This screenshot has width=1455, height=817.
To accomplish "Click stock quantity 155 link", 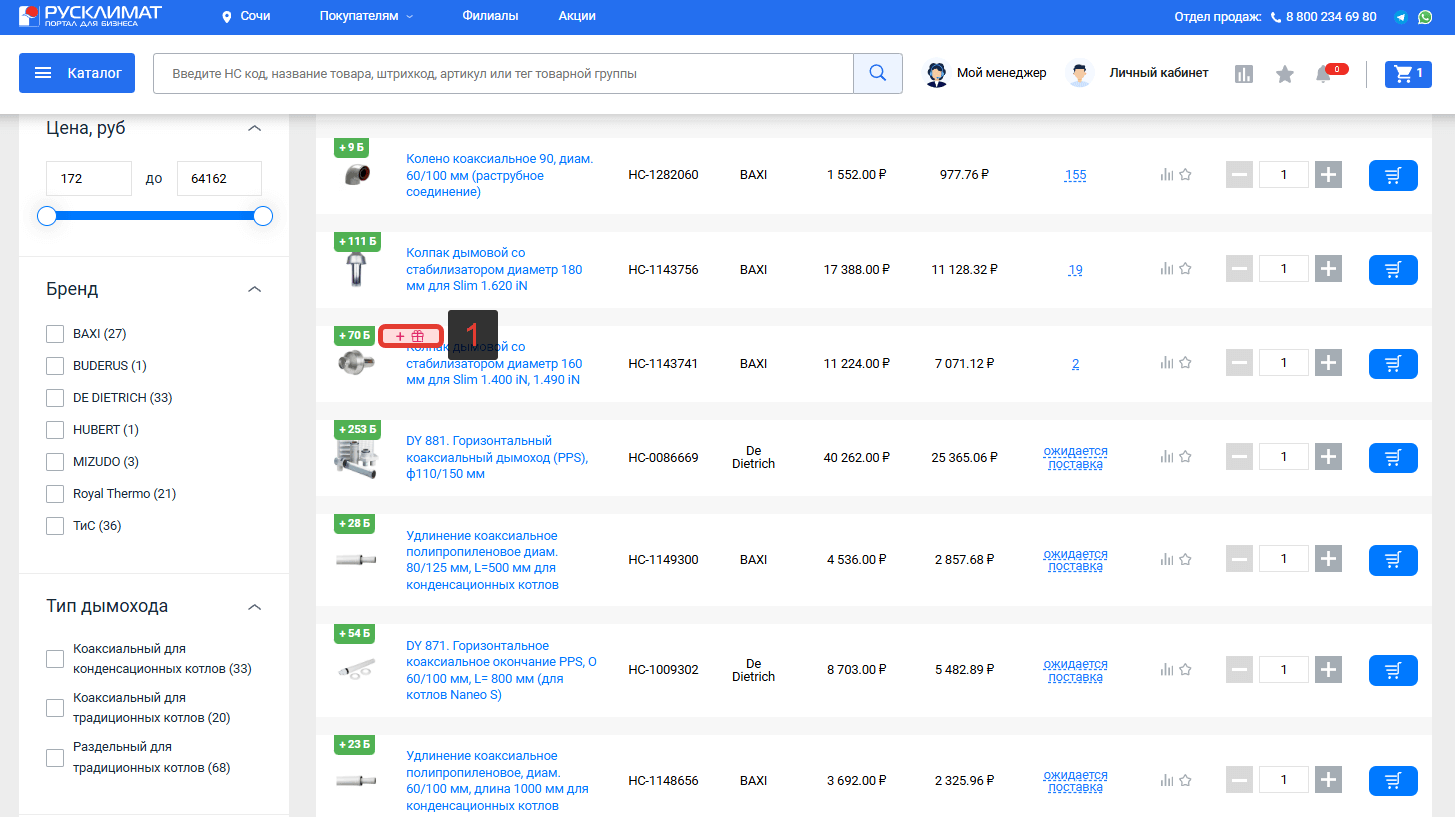I will [x=1075, y=175].
